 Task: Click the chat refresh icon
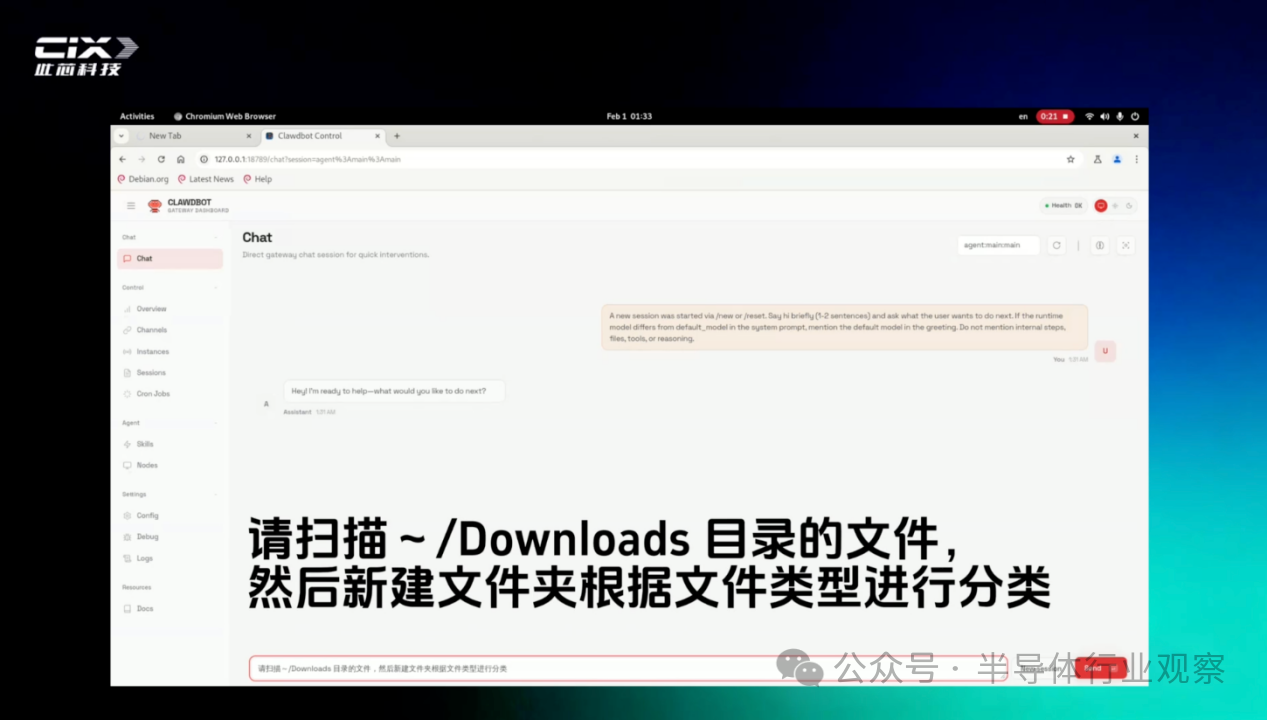1056,245
